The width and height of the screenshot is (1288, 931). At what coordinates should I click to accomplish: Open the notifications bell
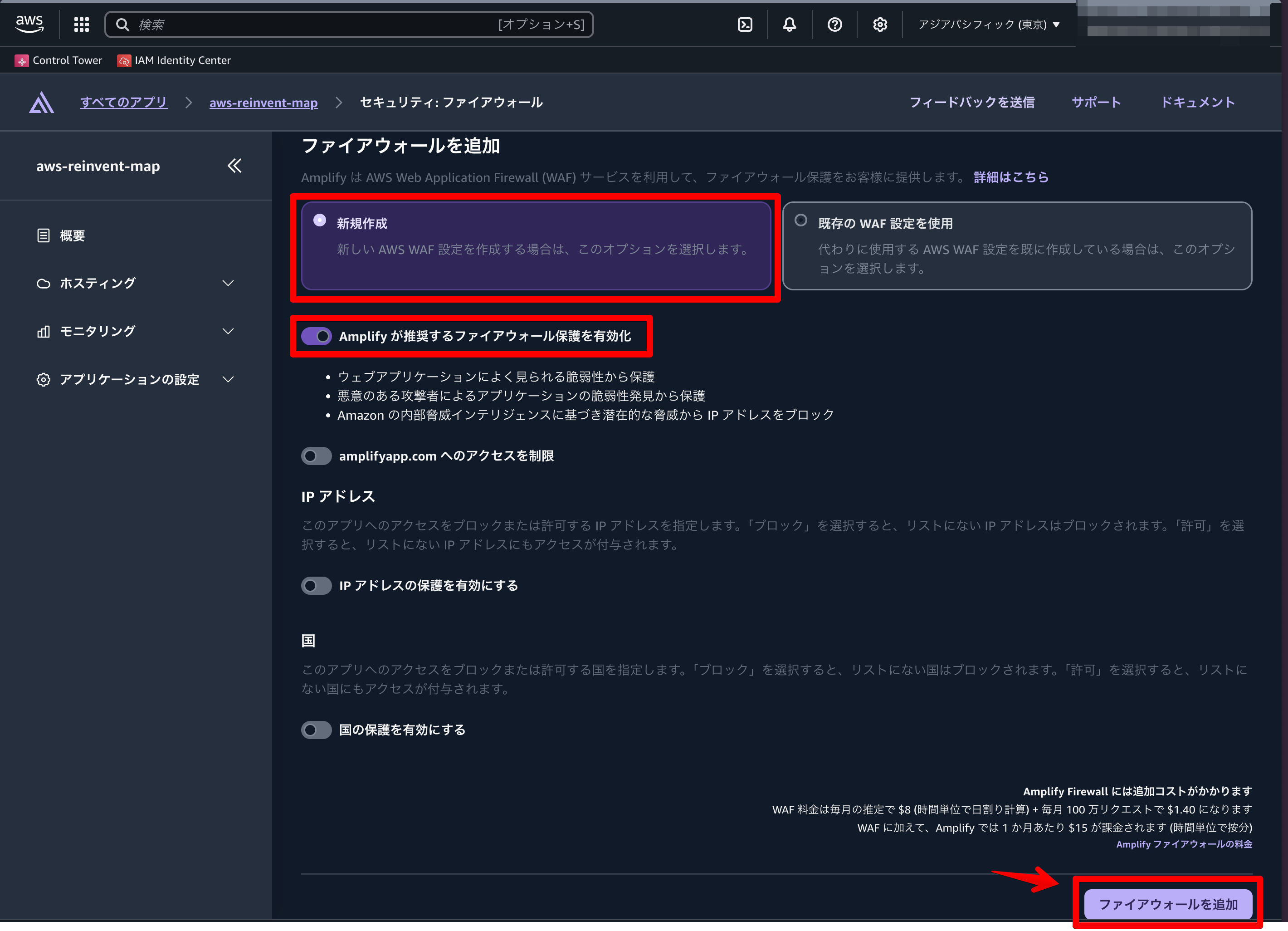pyautogui.click(x=790, y=24)
